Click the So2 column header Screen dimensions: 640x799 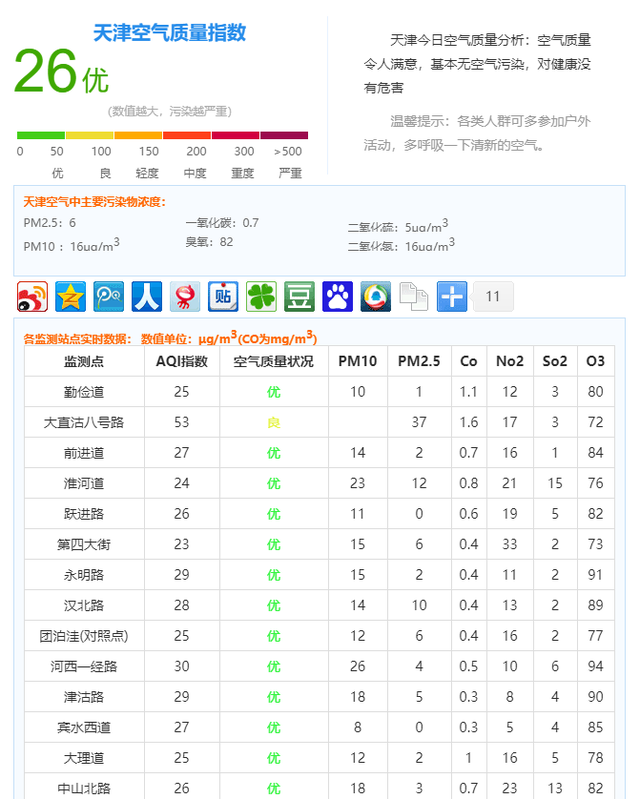tap(555, 361)
